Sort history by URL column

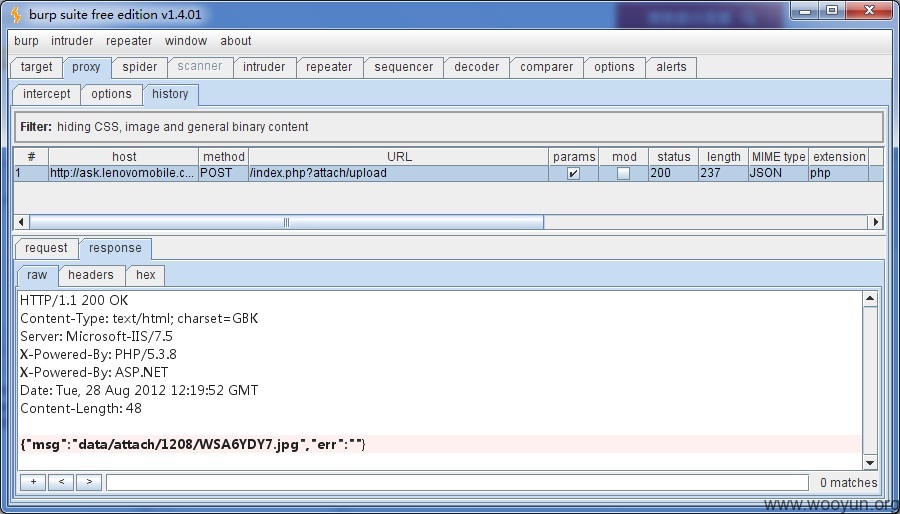399,157
